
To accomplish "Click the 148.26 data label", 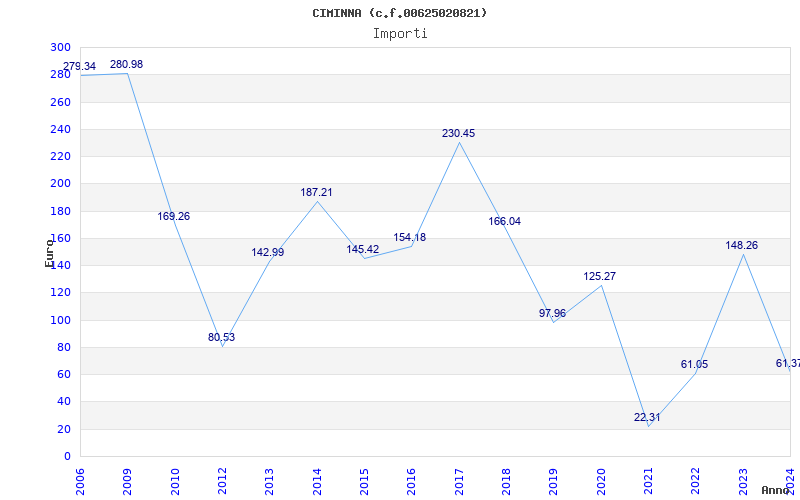I will pyautogui.click(x=742, y=245).
